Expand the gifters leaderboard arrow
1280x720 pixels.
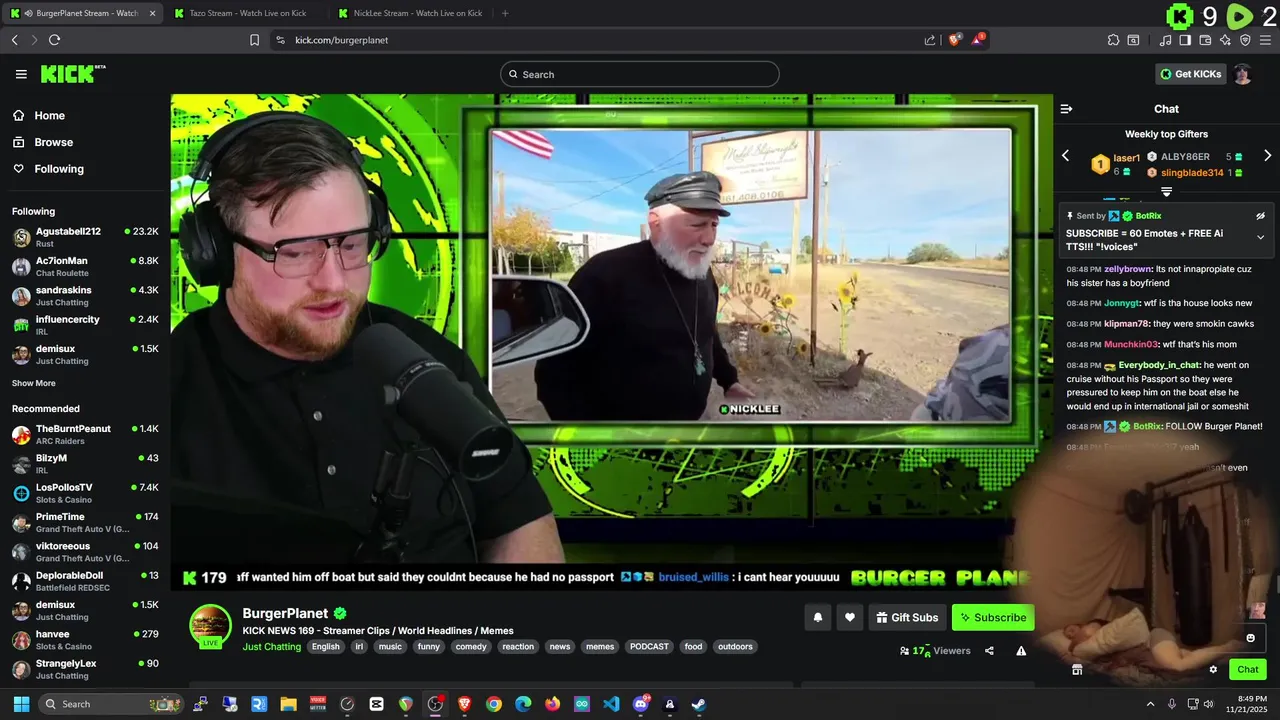(x=1166, y=191)
